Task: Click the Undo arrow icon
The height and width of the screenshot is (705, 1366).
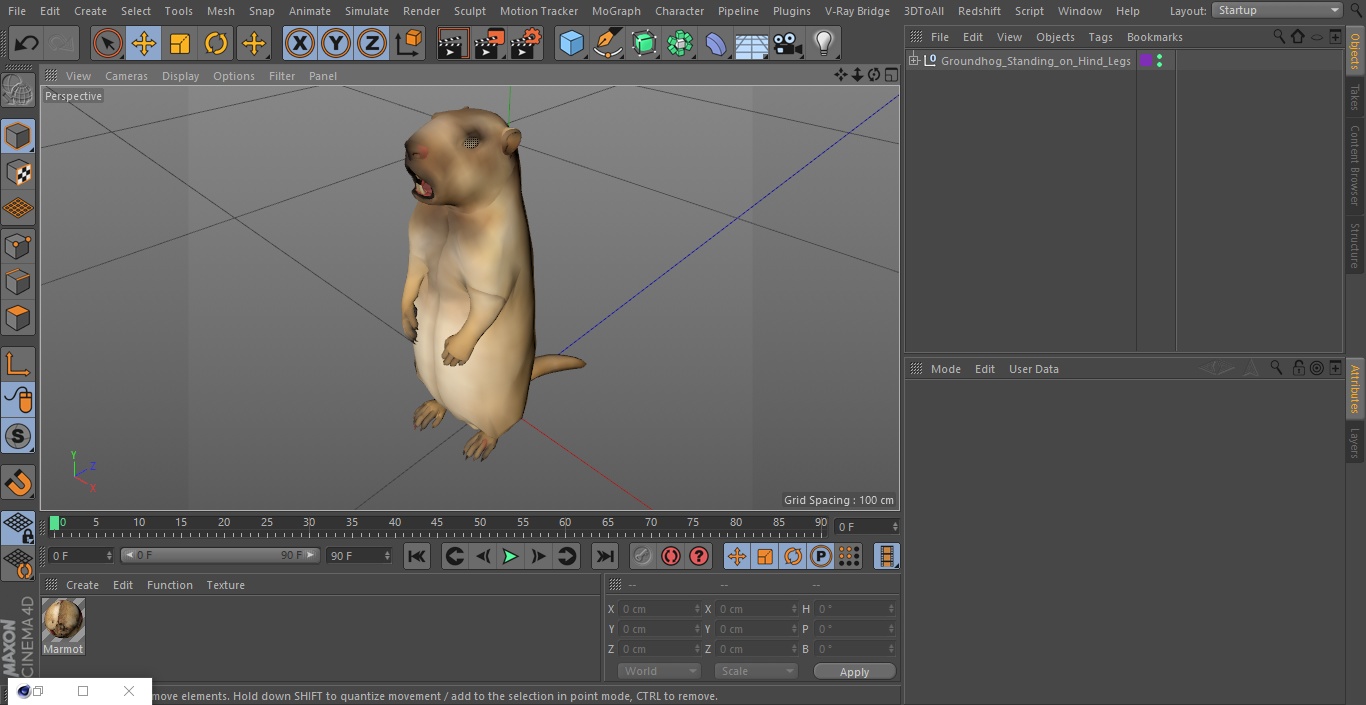Action: tap(27, 43)
